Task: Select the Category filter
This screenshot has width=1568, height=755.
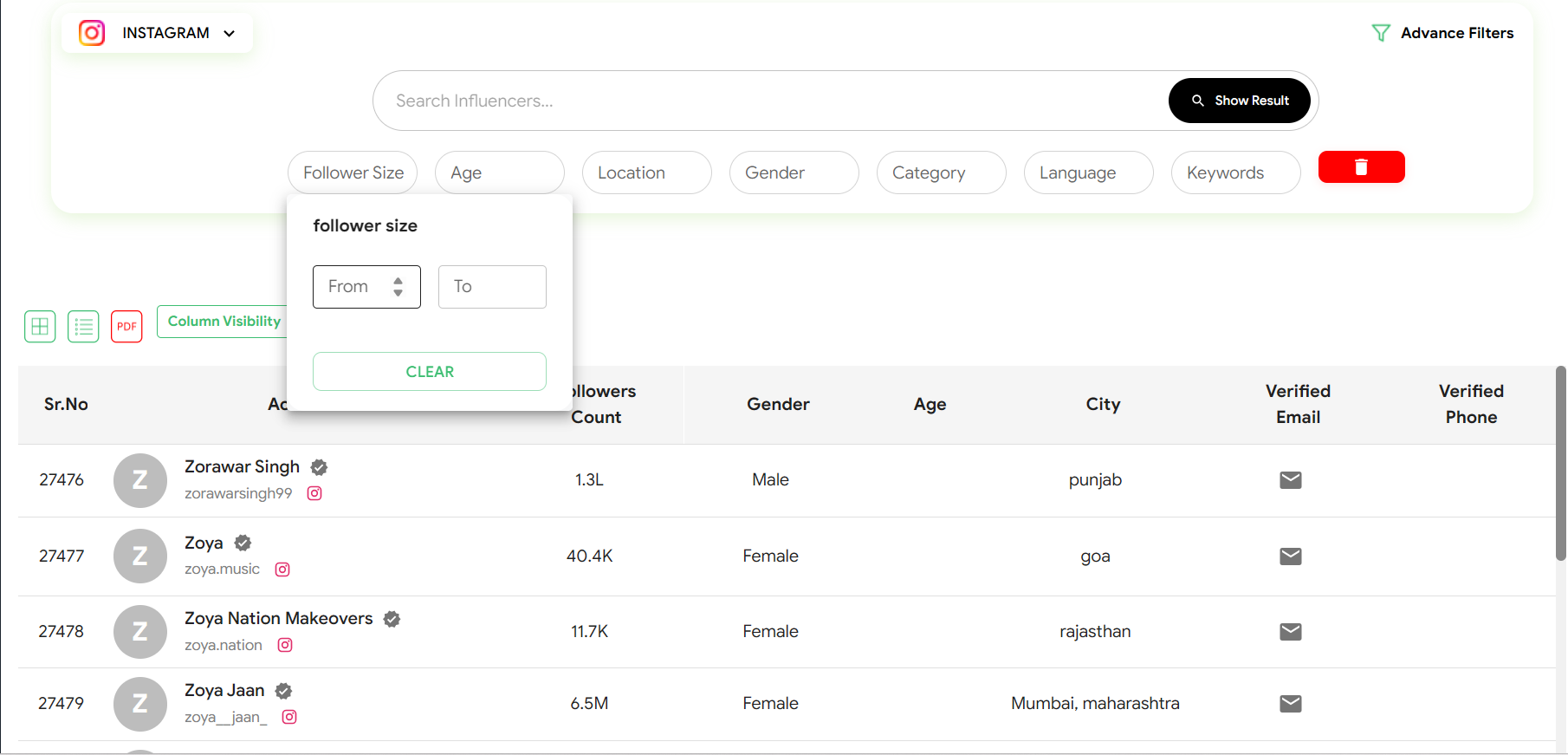Action: pyautogui.click(x=941, y=172)
